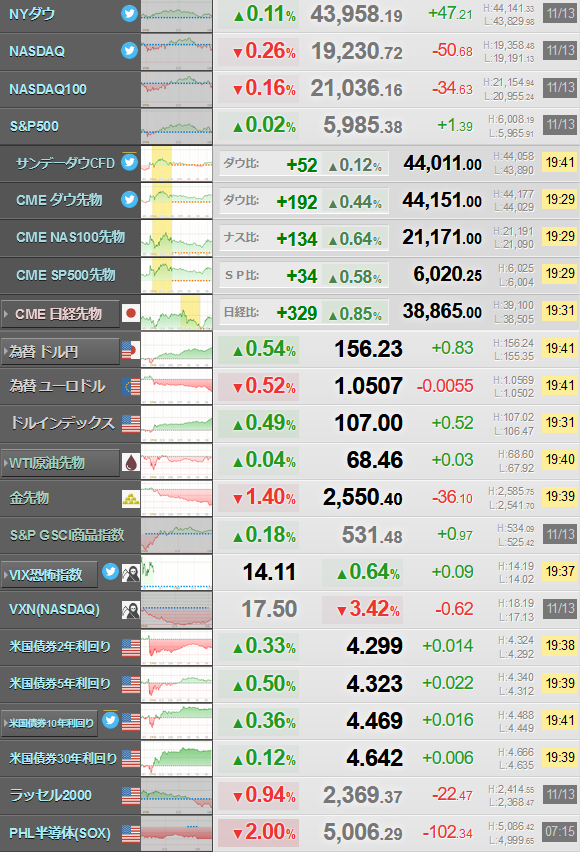Open the Twitter icon beside NYダウ
580x852 pixels.
(129, 14)
